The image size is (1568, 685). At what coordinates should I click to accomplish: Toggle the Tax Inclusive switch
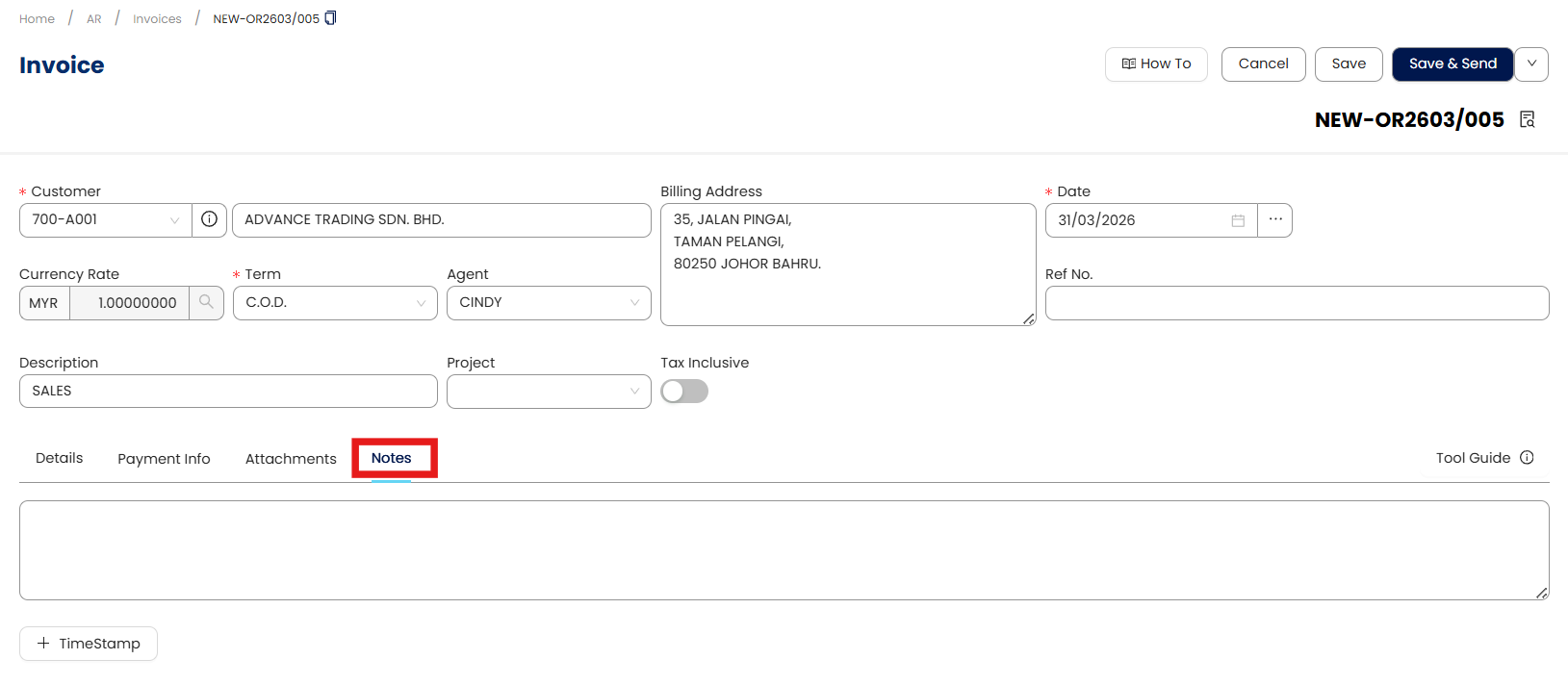point(684,391)
